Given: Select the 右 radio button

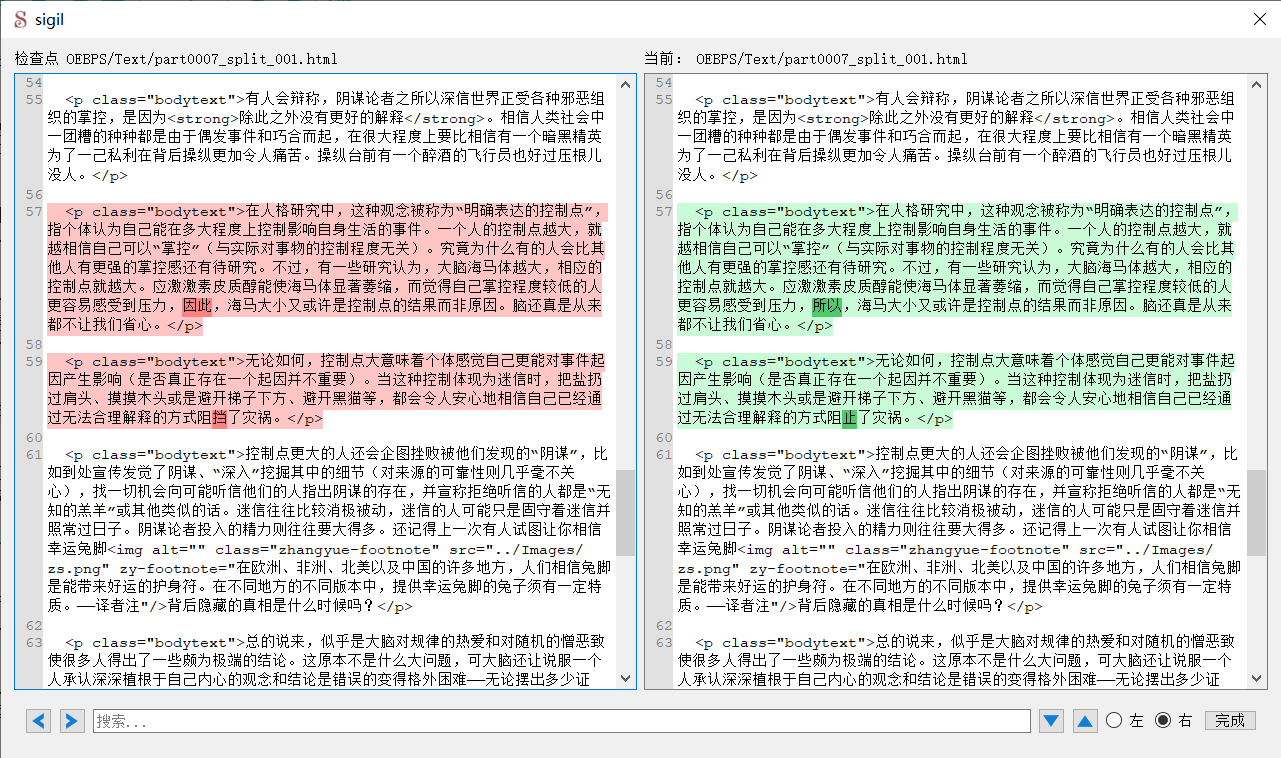Looking at the screenshot, I should [x=1164, y=720].
